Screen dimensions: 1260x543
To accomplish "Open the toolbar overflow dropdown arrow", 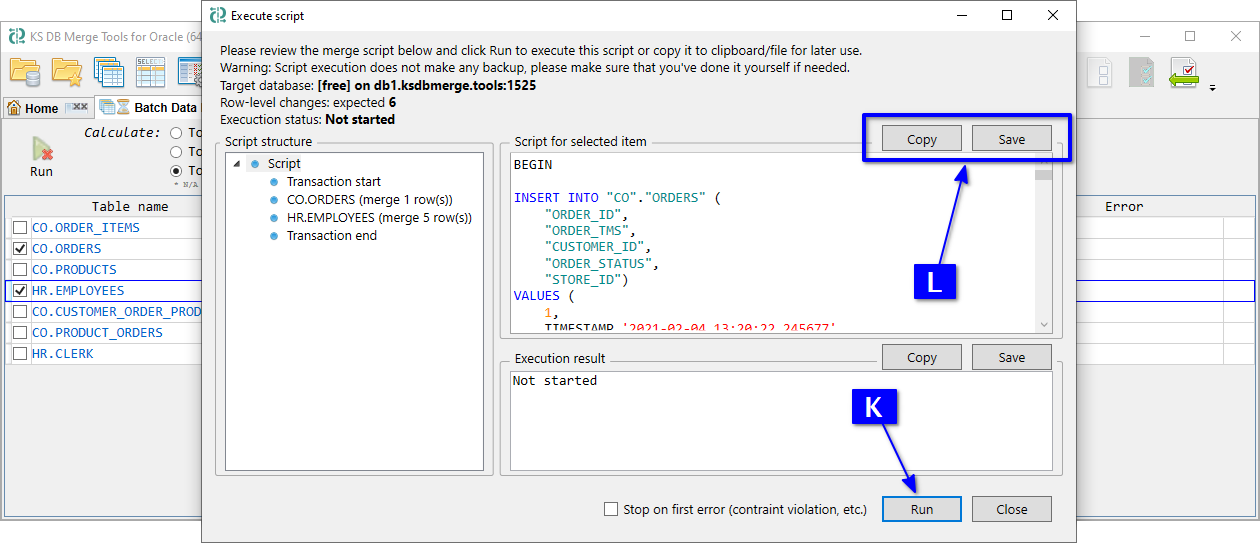I will tap(1212, 88).
